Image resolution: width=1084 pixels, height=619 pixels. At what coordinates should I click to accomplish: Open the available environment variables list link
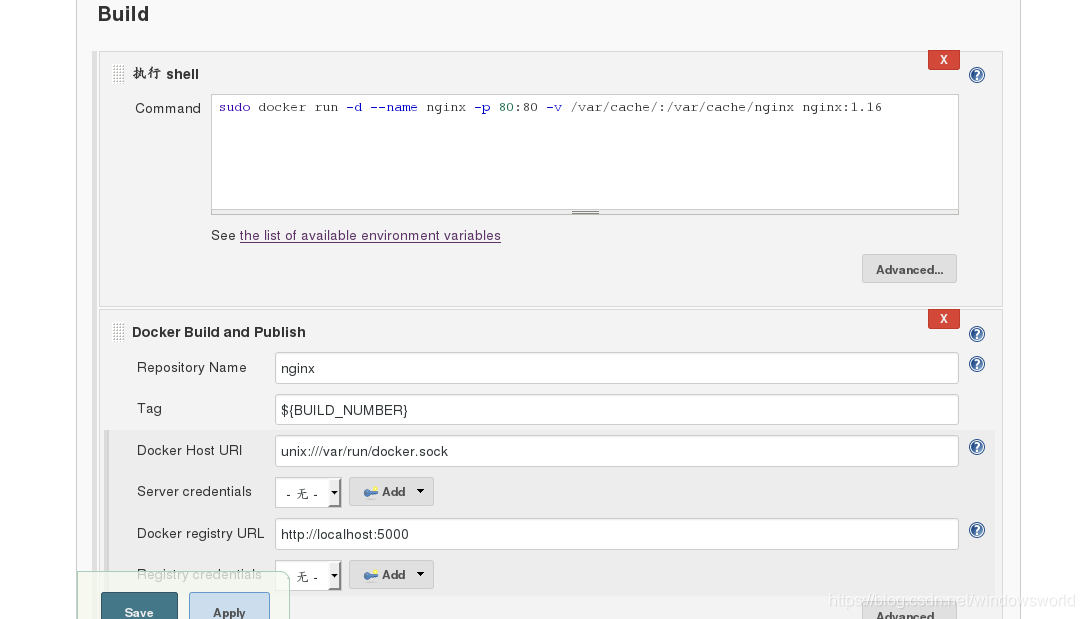(x=370, y=236)
